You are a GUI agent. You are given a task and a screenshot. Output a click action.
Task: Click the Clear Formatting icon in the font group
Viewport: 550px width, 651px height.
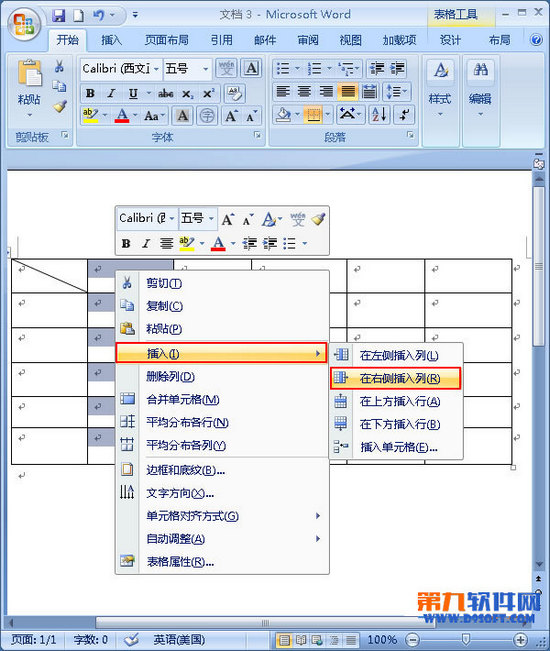click(x=234, y=93)
